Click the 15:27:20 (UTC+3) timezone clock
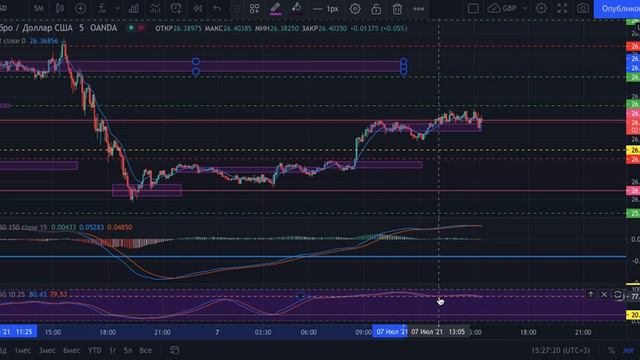 click(x=560, y=350)
